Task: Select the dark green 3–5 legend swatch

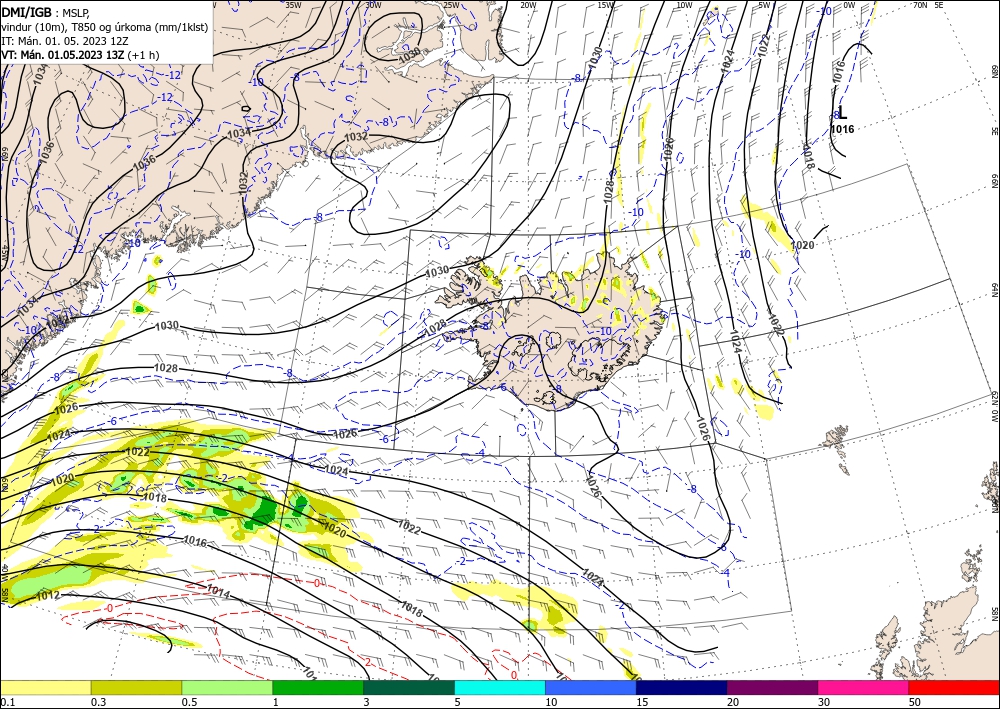Action: tap(409, 688)
